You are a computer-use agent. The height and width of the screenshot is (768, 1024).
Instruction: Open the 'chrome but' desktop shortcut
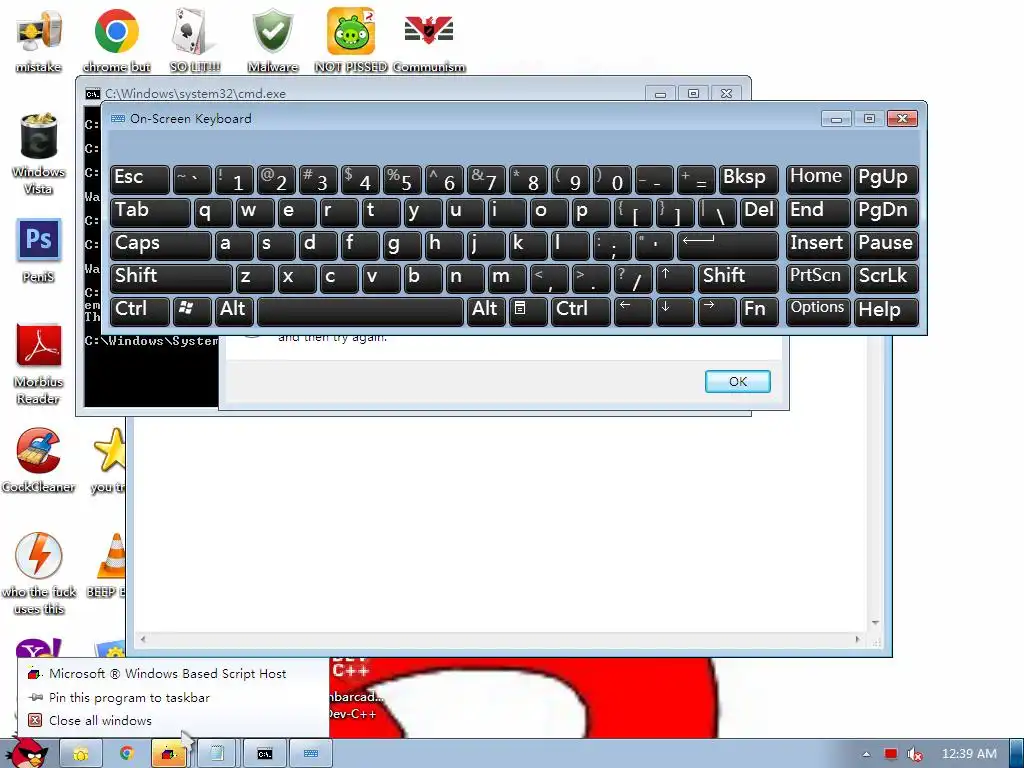point(116,40)
